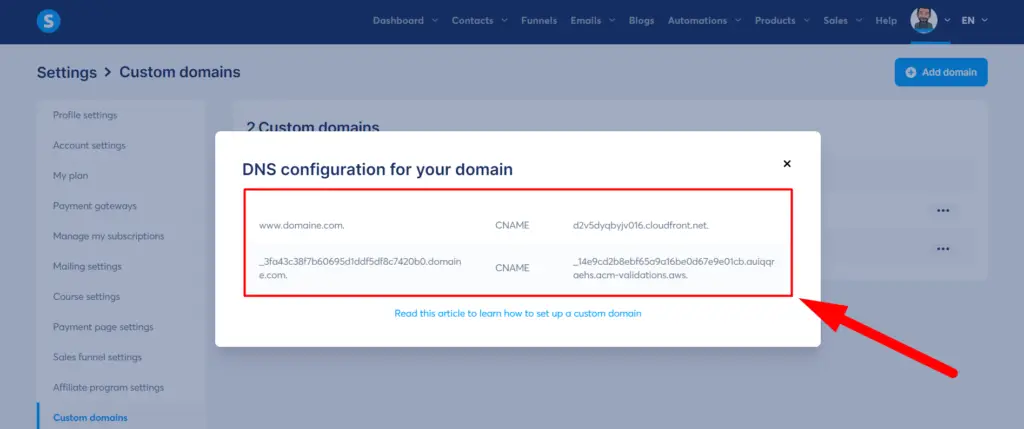Click the _3fa43c38f7b... validation record name
1024x429 pixels.
360,268
